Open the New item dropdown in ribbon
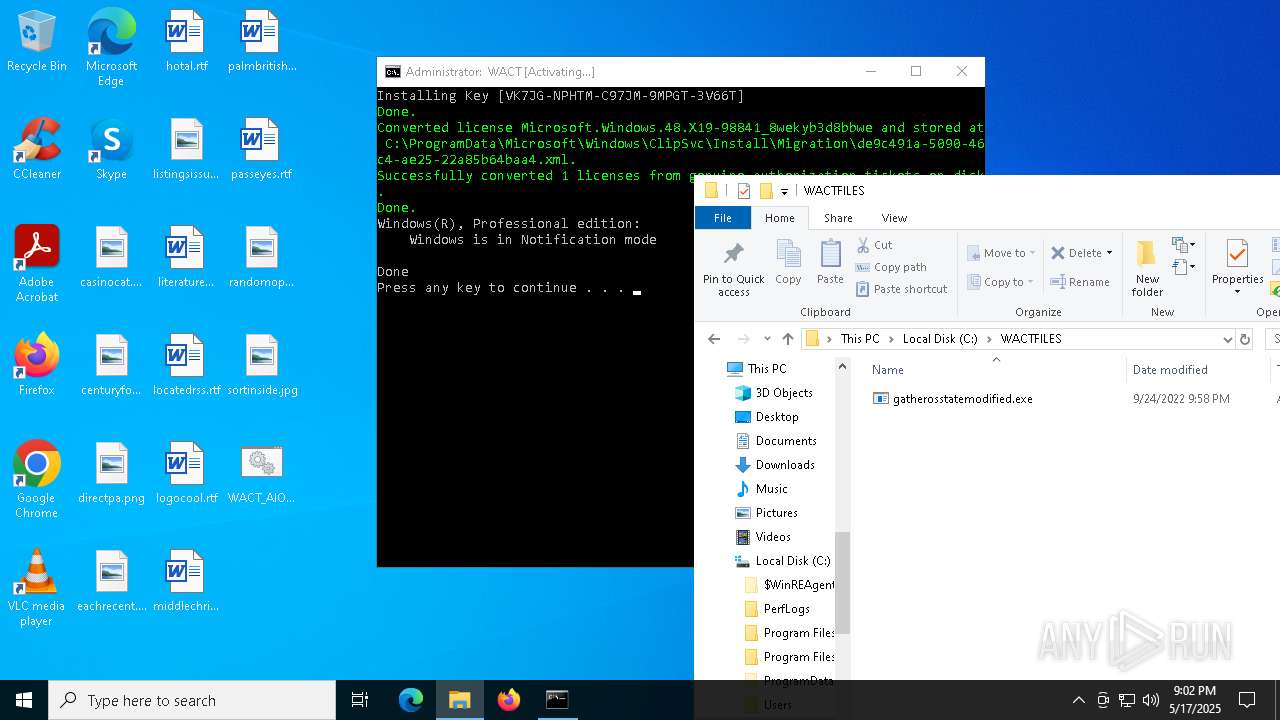Image resolution: width=1280 pixels, height=720 pixels. [1184, 246]
